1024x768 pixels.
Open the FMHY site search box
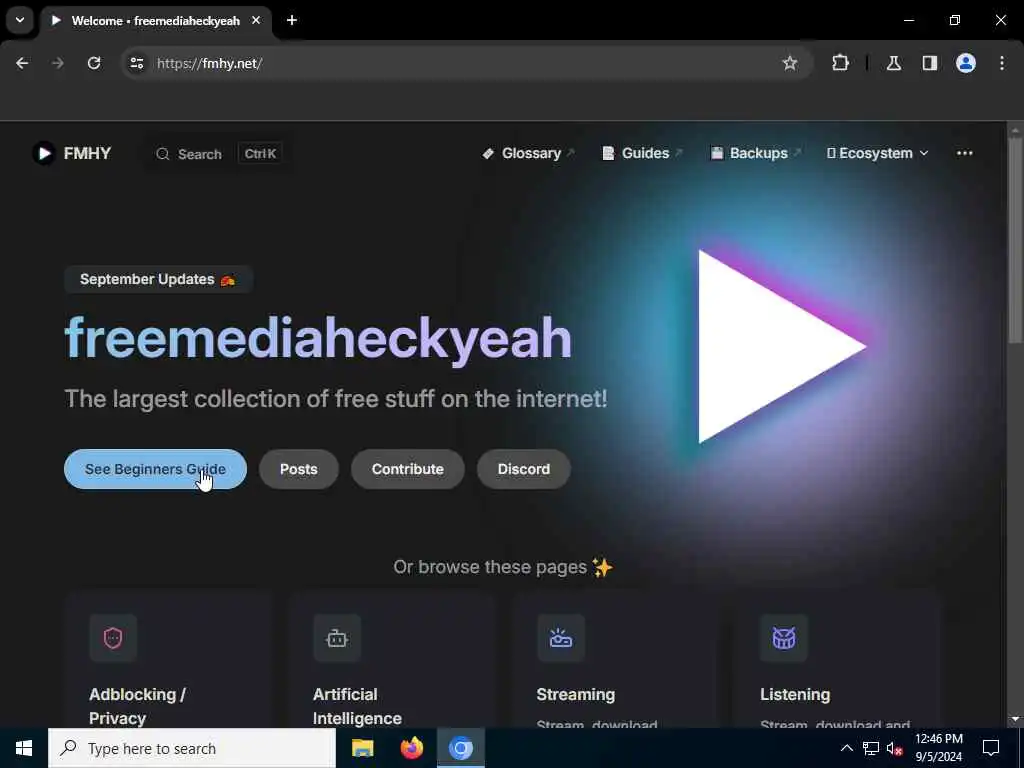pyautogui.click(x=218, y=153)
